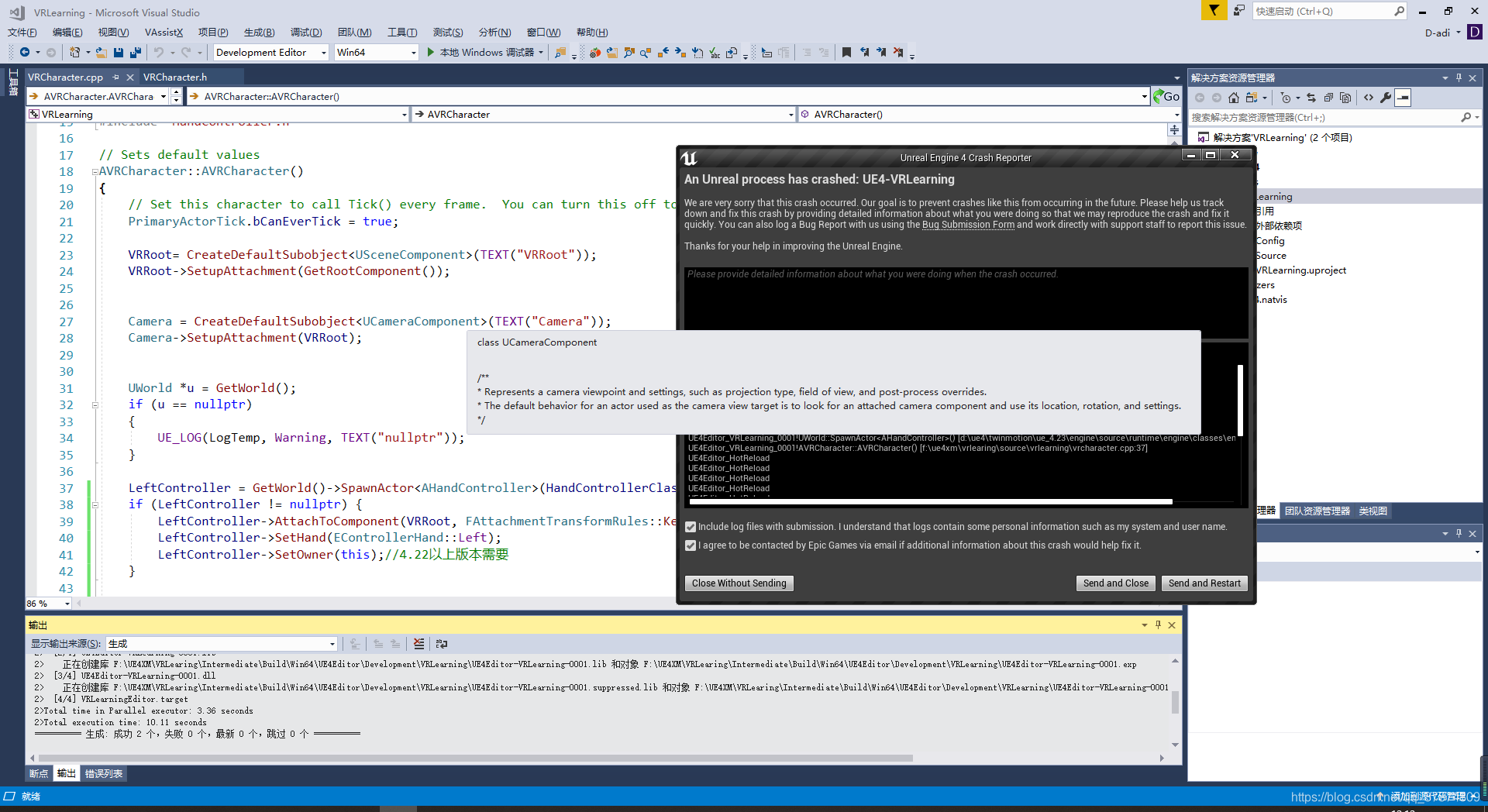Viewport: 1488px width, 812px height.
Task: Click the crash callstack vertical scrollbar
Action: (x=1240, y=400)
